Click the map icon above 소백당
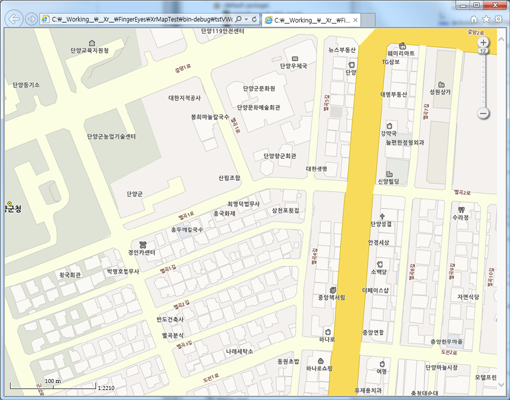This screenshot has height=400, width=510. pos(379,265)
